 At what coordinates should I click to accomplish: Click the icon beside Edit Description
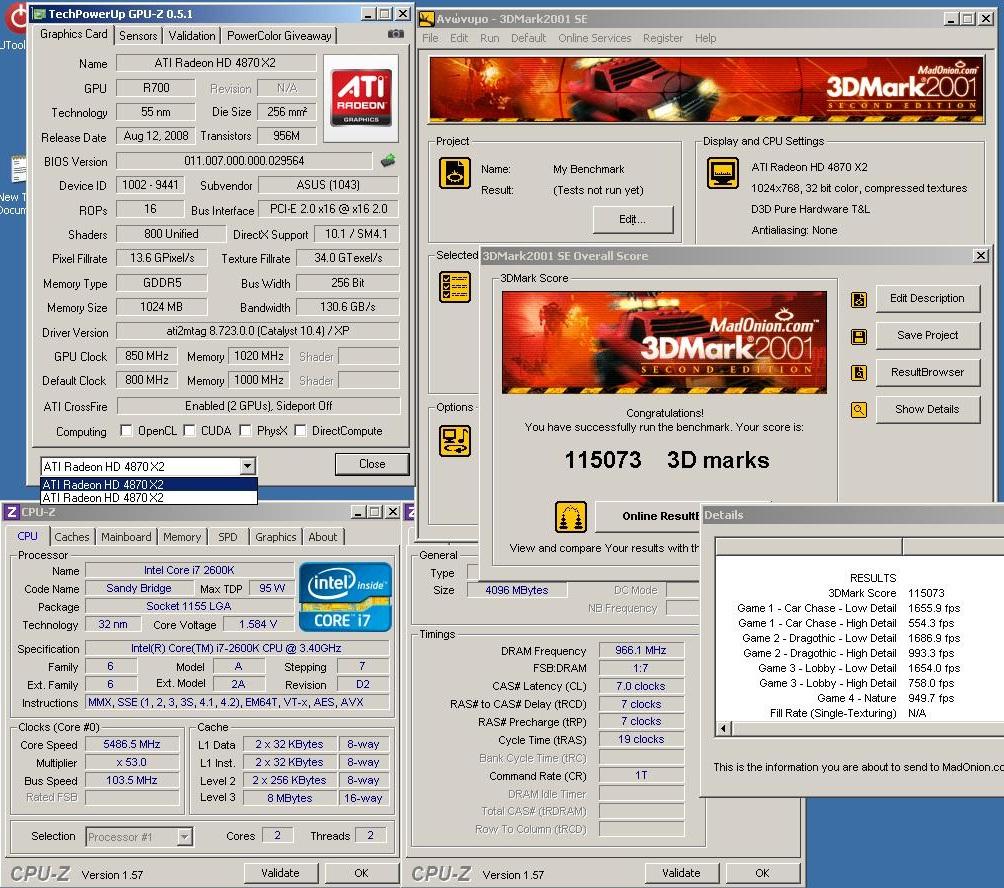(859, 299)
